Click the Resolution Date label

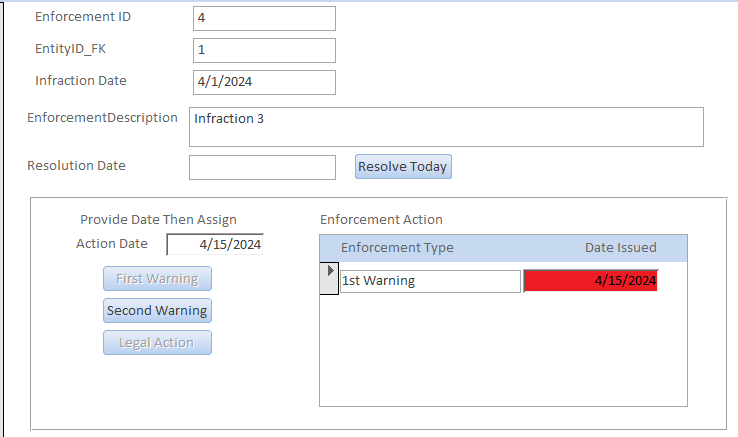coord(76,166)
